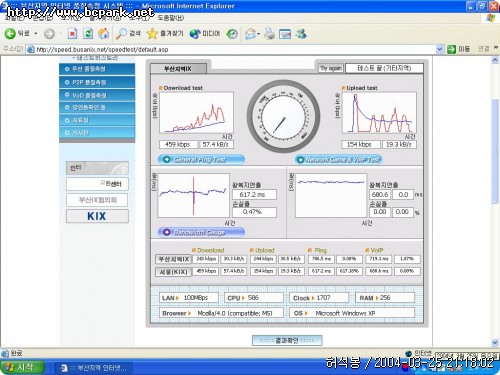Select the 617.2 ms latency value
Viewport: 500px width, 375px height.
[x=254, y=194]
